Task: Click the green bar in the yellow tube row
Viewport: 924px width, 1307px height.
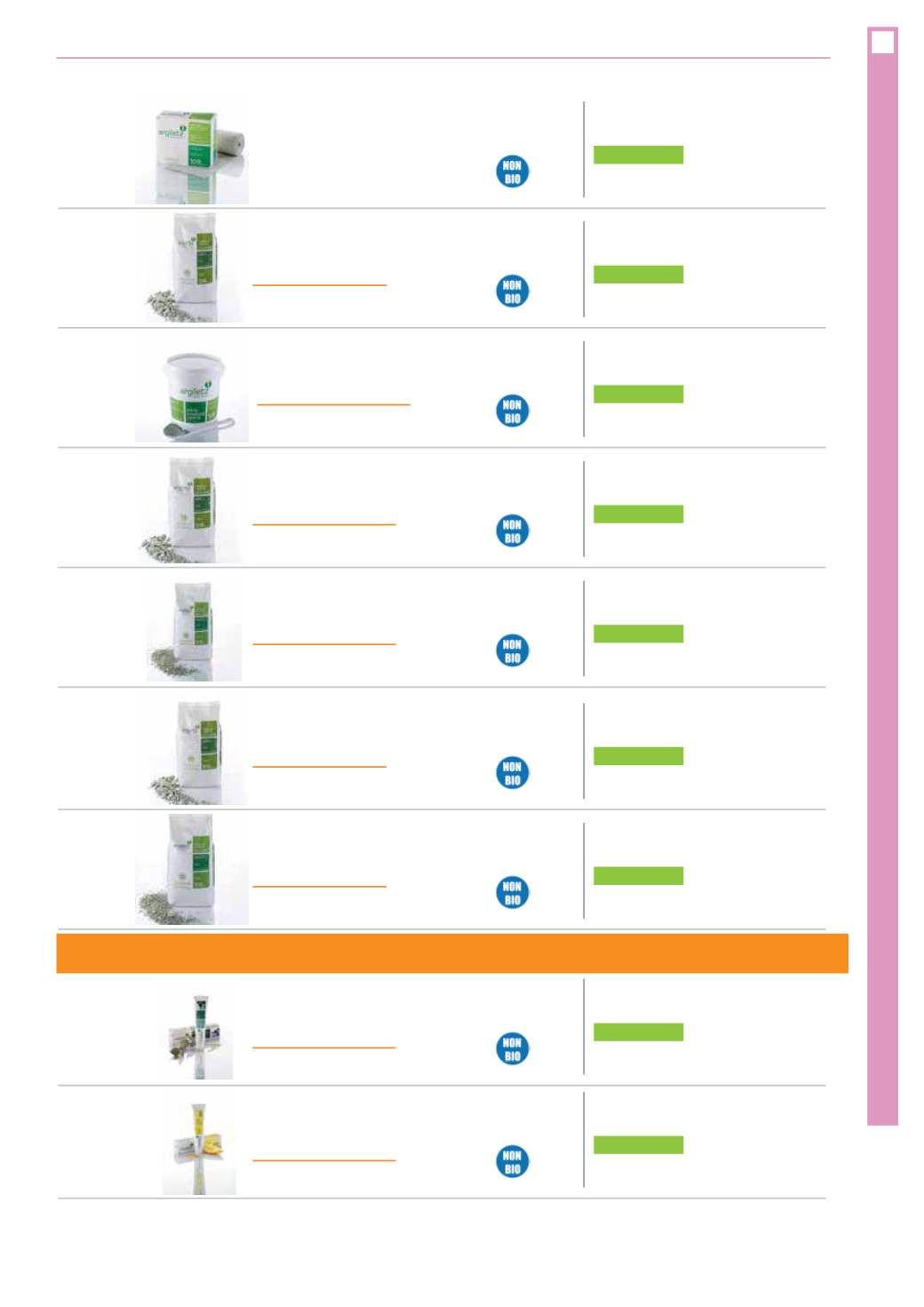Action: click(x=638, y=1144)
